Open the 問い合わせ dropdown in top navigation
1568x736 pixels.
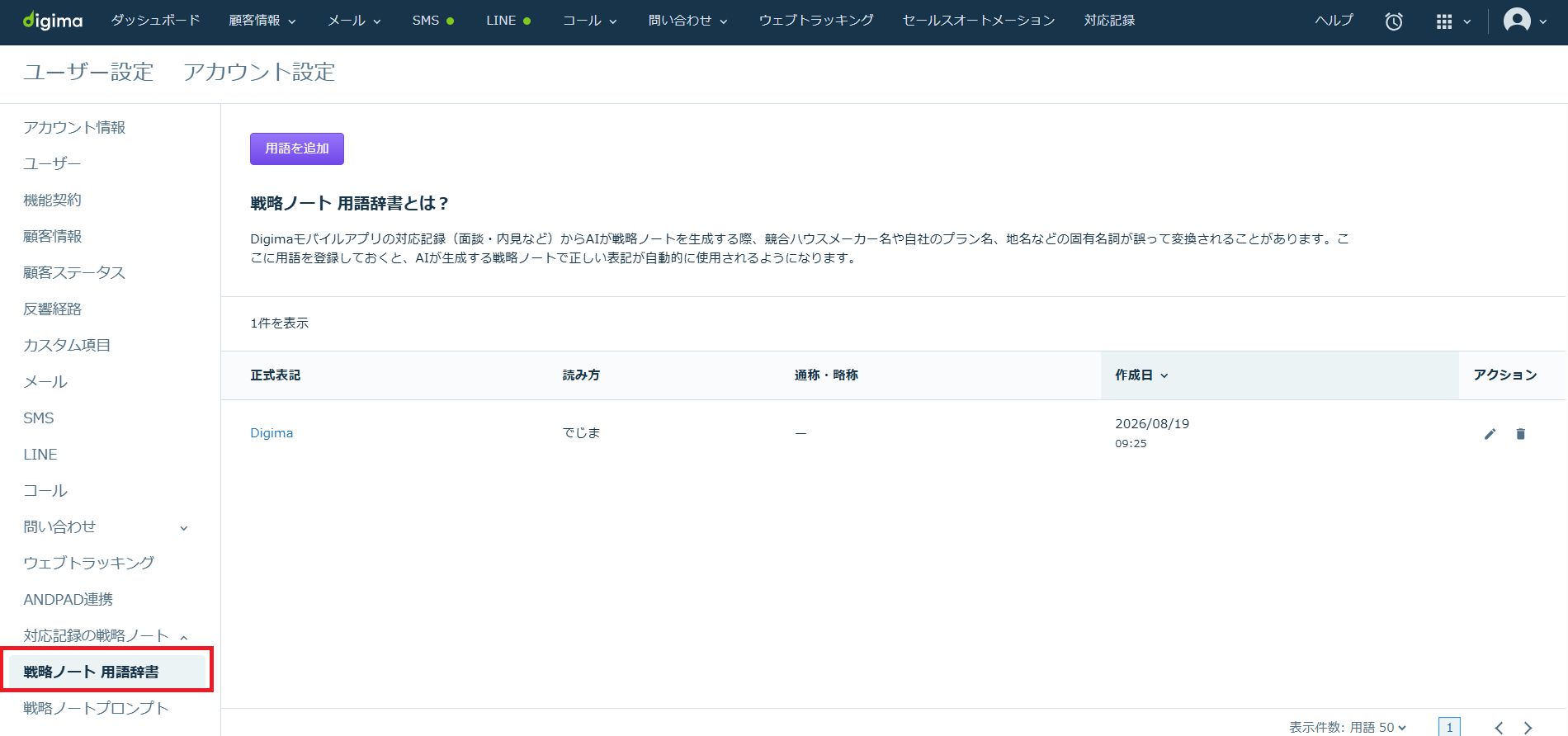(x=687, y=21)
